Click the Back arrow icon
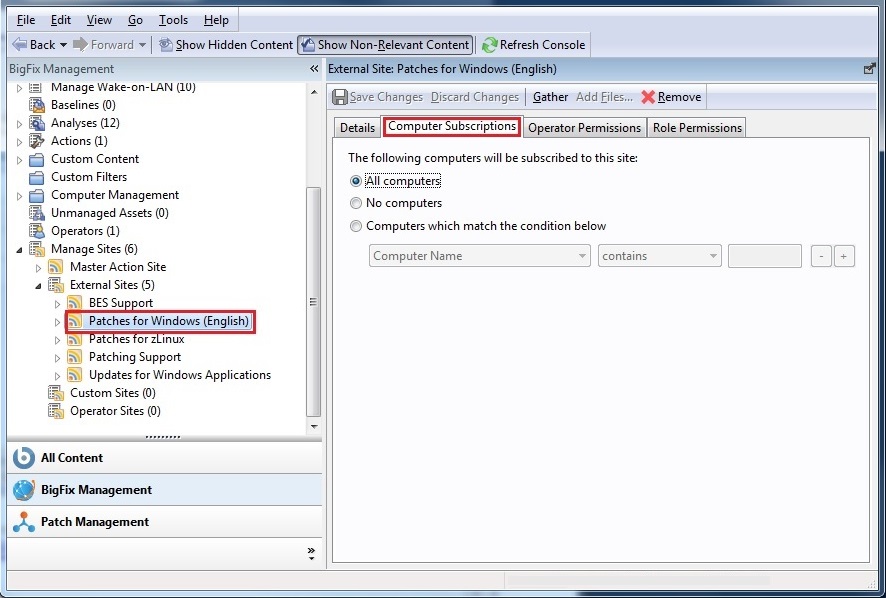This screenshot has width=886, height=598. pyautogui.click(x=19, y=44)
